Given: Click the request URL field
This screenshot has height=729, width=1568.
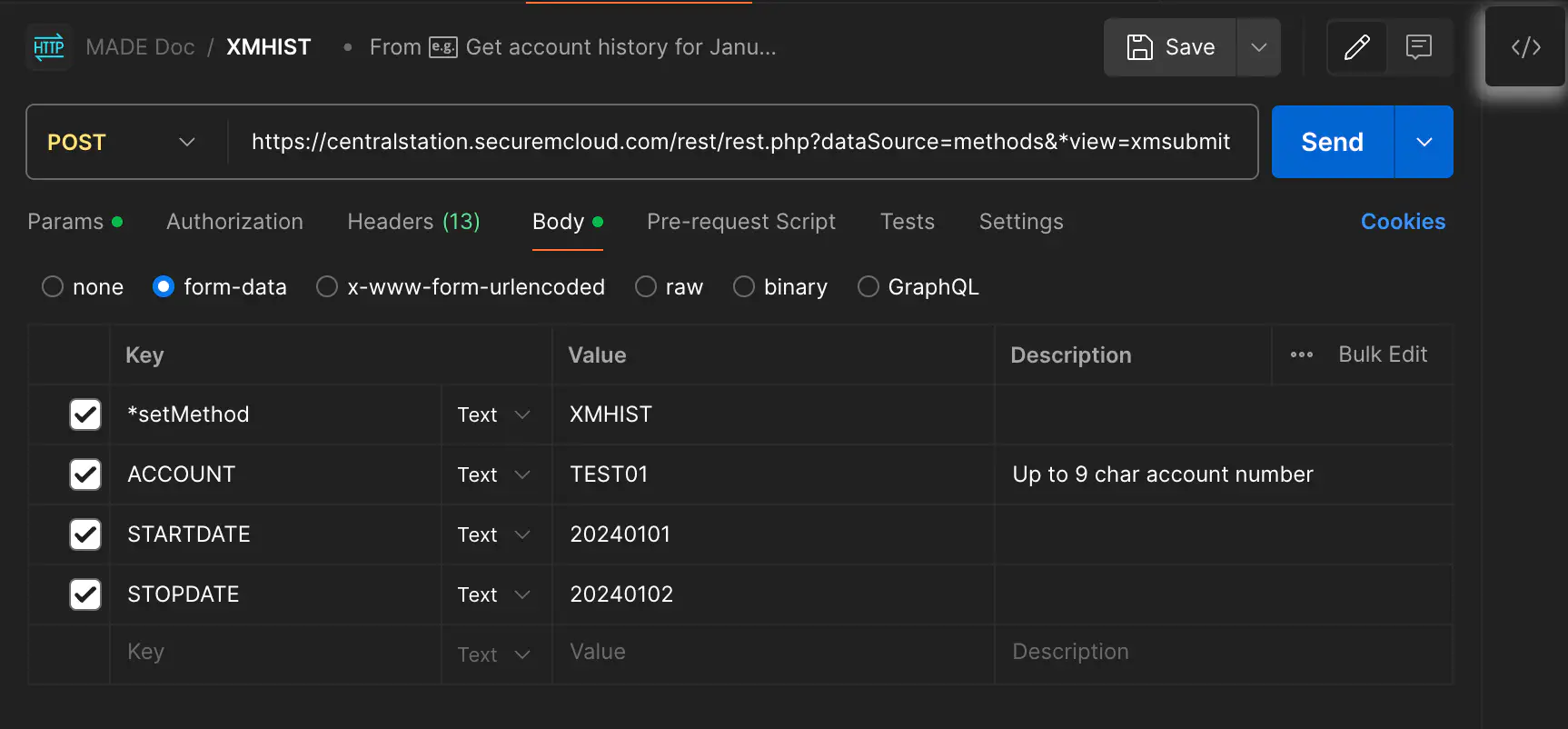Looking at the screenshot, I should (x=741, y=142).
